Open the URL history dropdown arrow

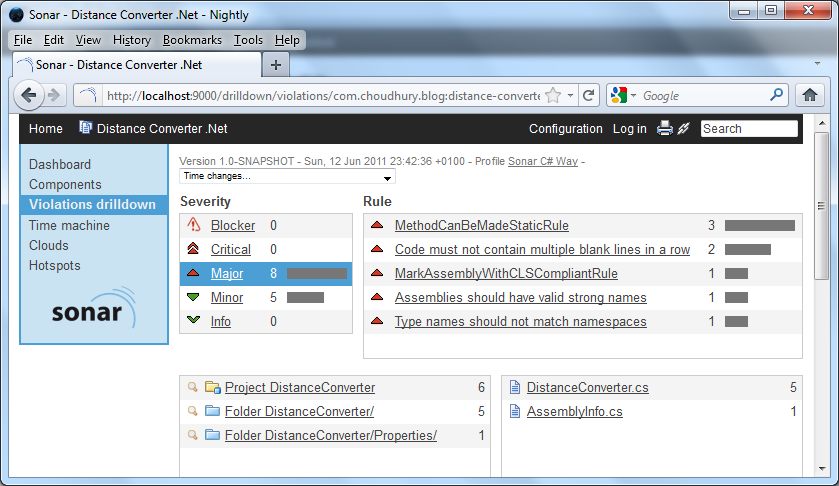click(570, 95)
